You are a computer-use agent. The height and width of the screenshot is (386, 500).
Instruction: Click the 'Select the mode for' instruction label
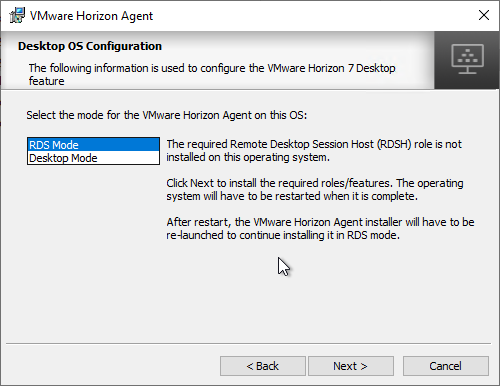pos(167,115)
